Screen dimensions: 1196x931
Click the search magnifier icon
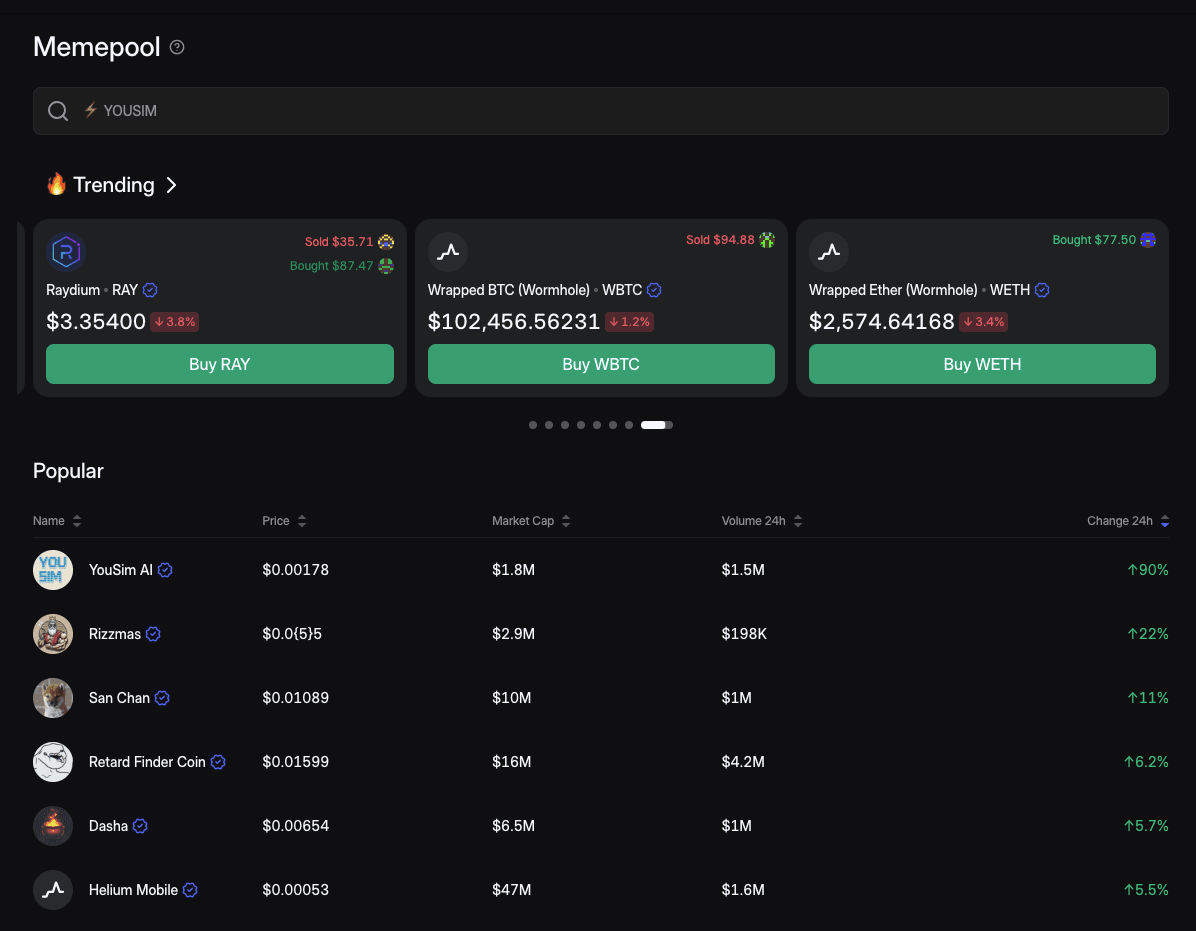[58, 111]
